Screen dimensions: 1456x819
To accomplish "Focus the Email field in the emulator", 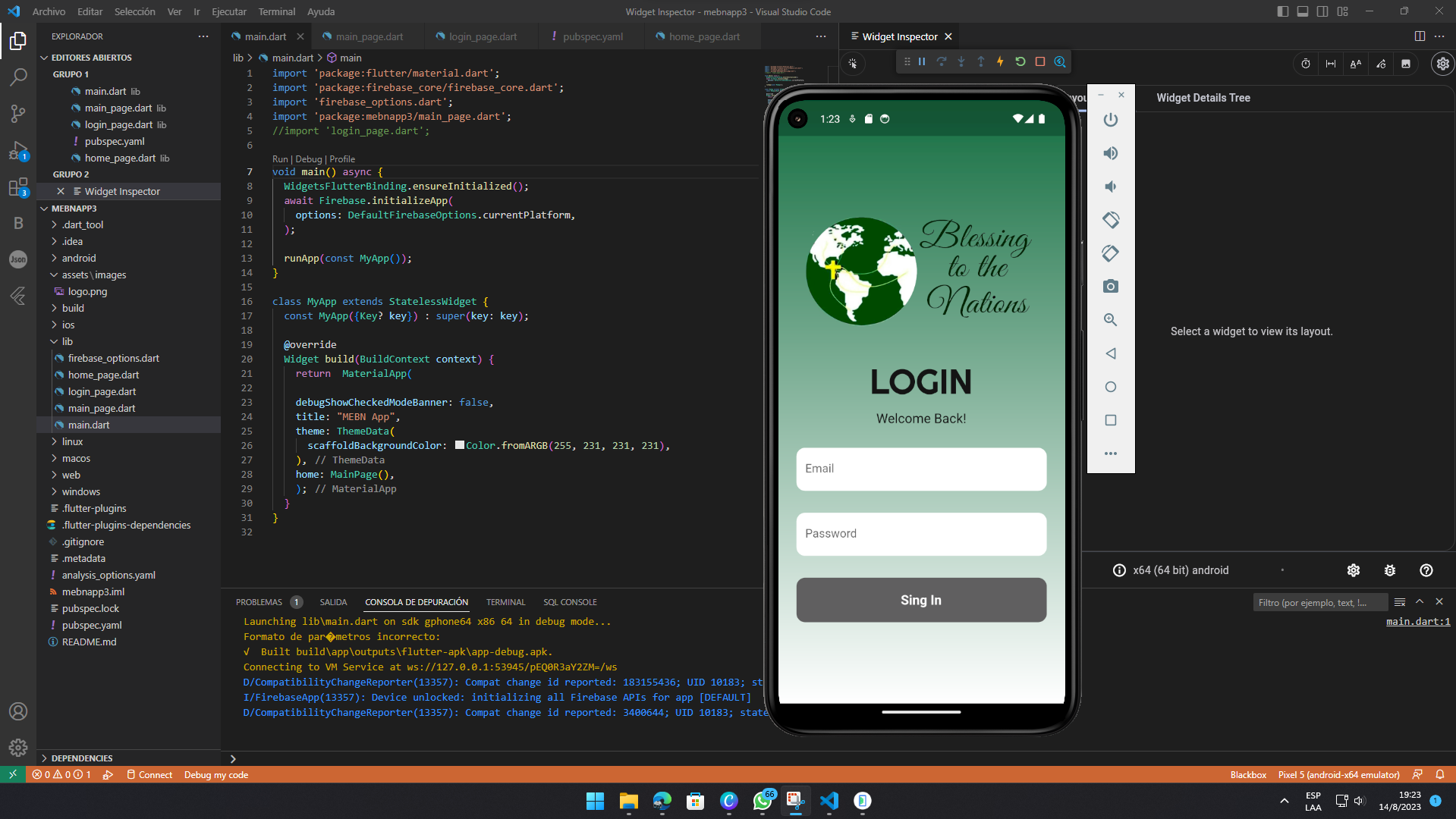I will point(920,469).
